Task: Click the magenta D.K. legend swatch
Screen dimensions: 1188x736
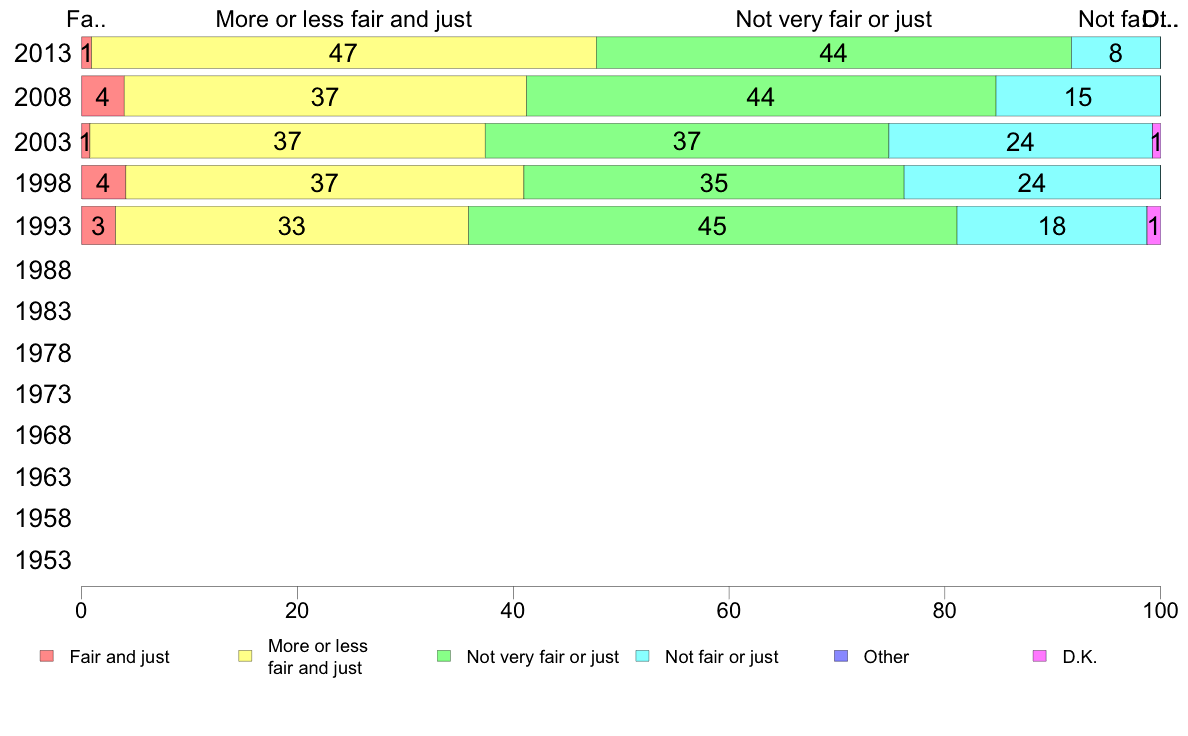Action: (1040, 656)
